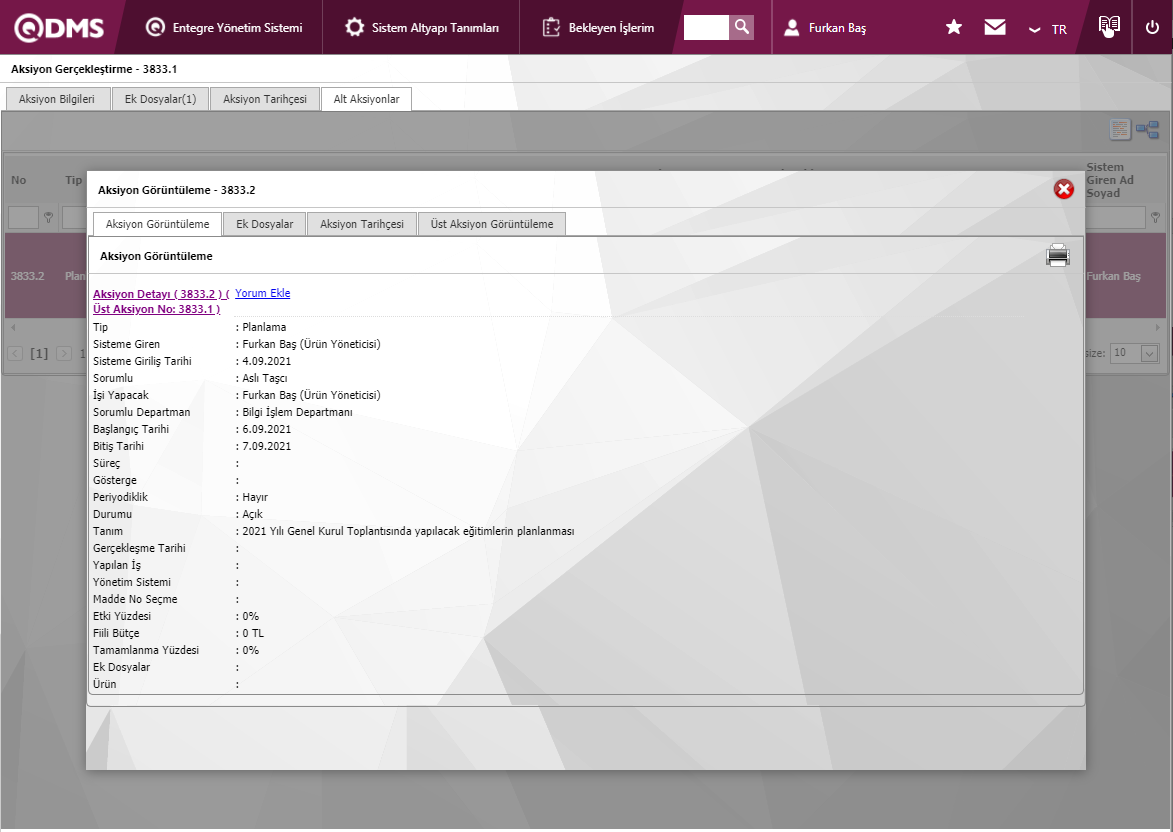Image resolution: width=1173 pixels, height=832 pixels.
Task: Click the search magnifier button
Action: click(x=741, y=27)
